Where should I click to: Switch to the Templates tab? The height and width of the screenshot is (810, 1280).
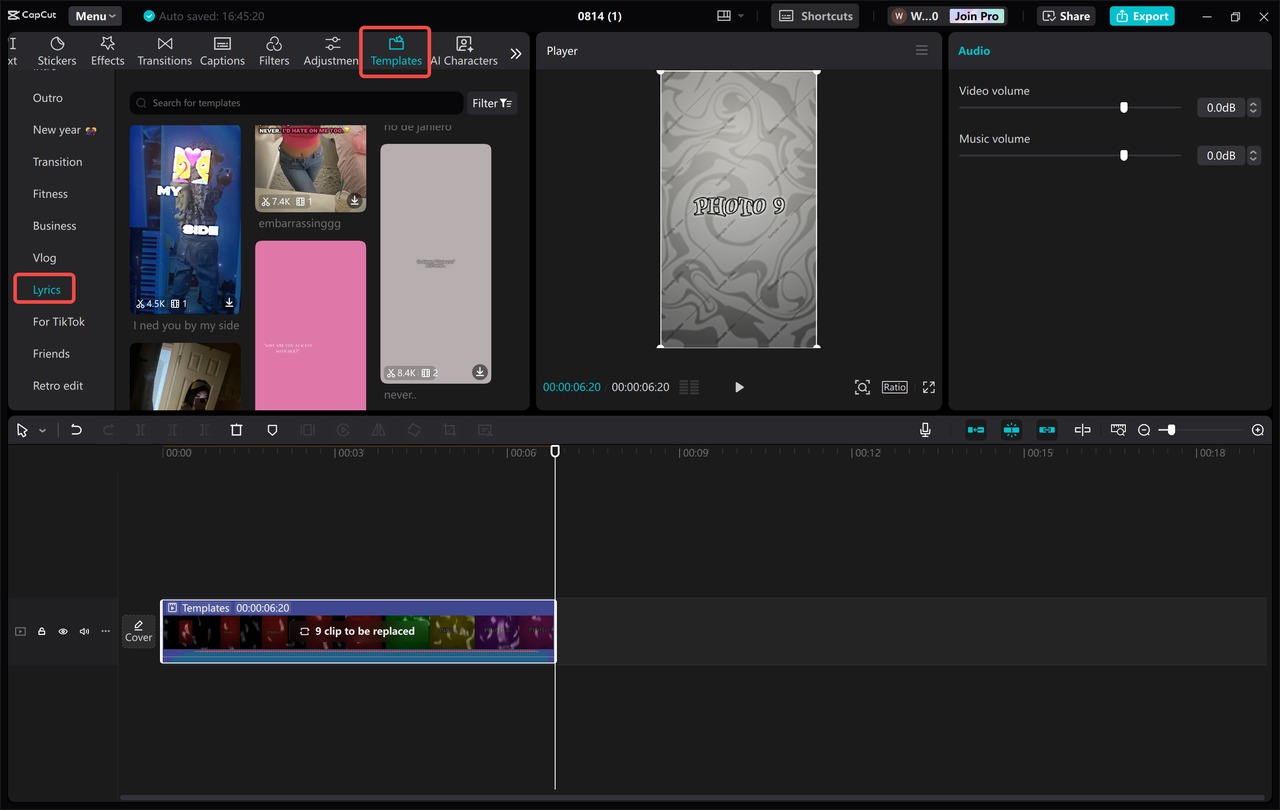[396, 51]
